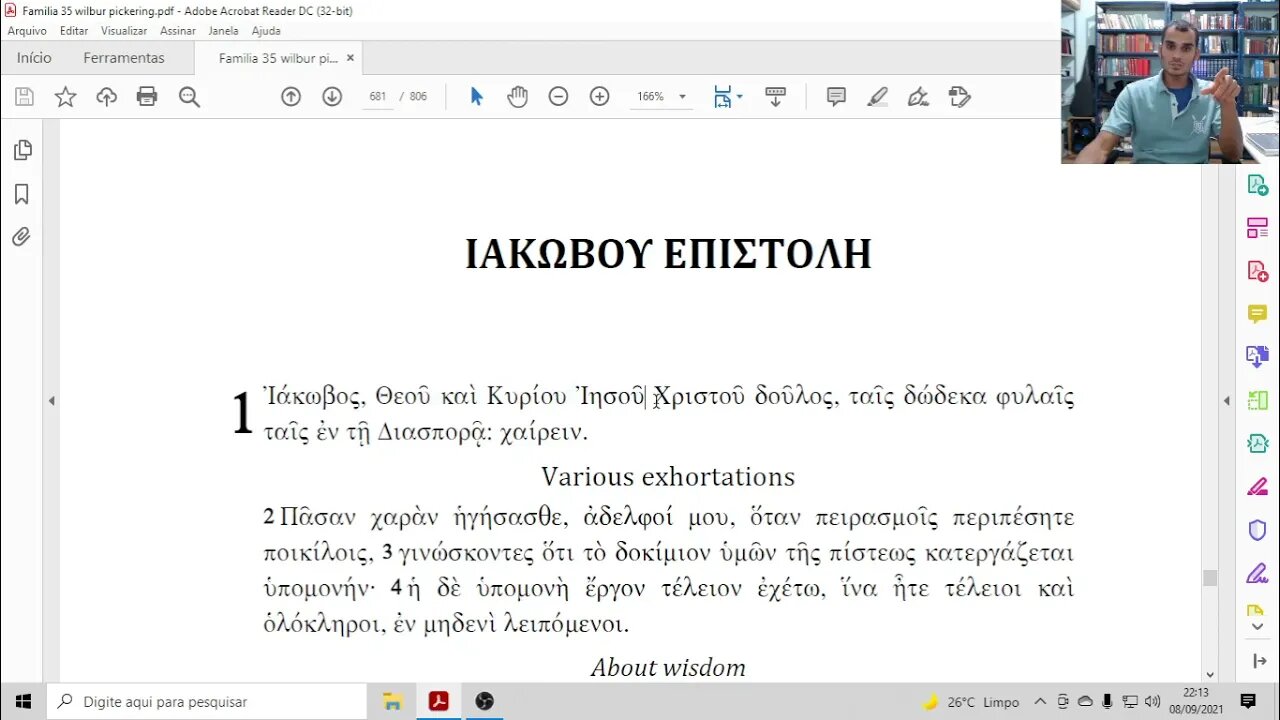Open File Explorer from the taskbar

click(x=393, y=702)
